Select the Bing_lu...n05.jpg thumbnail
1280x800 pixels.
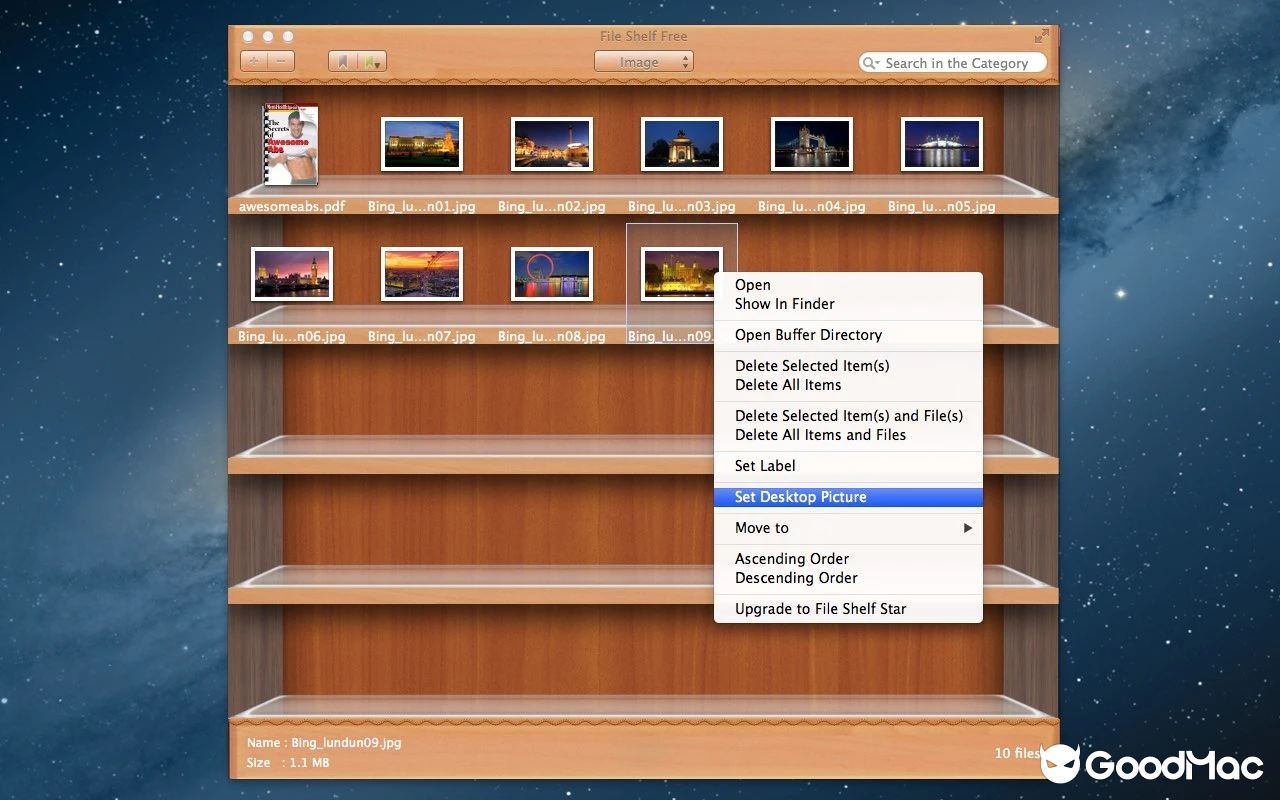942,144
